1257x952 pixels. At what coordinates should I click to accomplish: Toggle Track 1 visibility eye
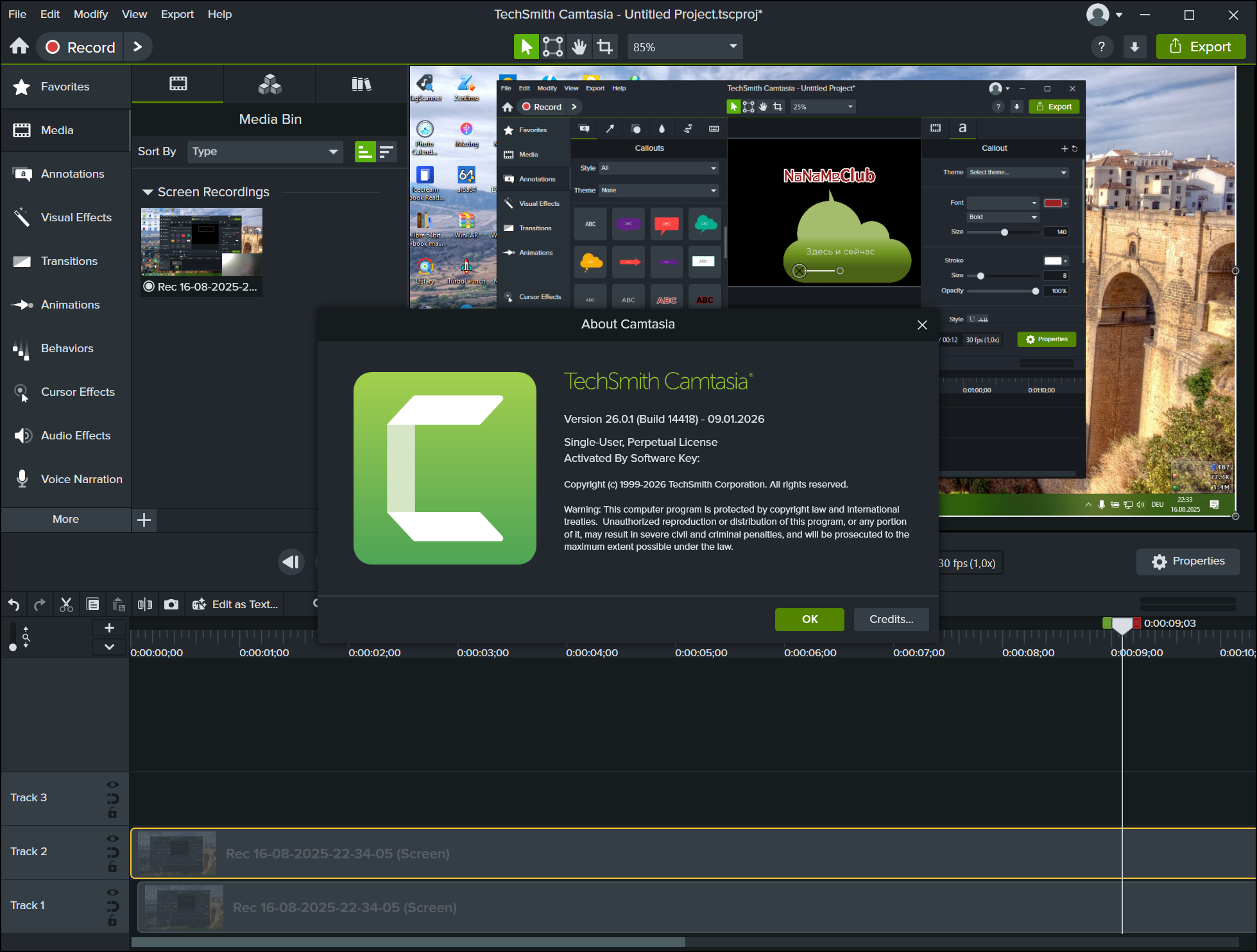112,892
